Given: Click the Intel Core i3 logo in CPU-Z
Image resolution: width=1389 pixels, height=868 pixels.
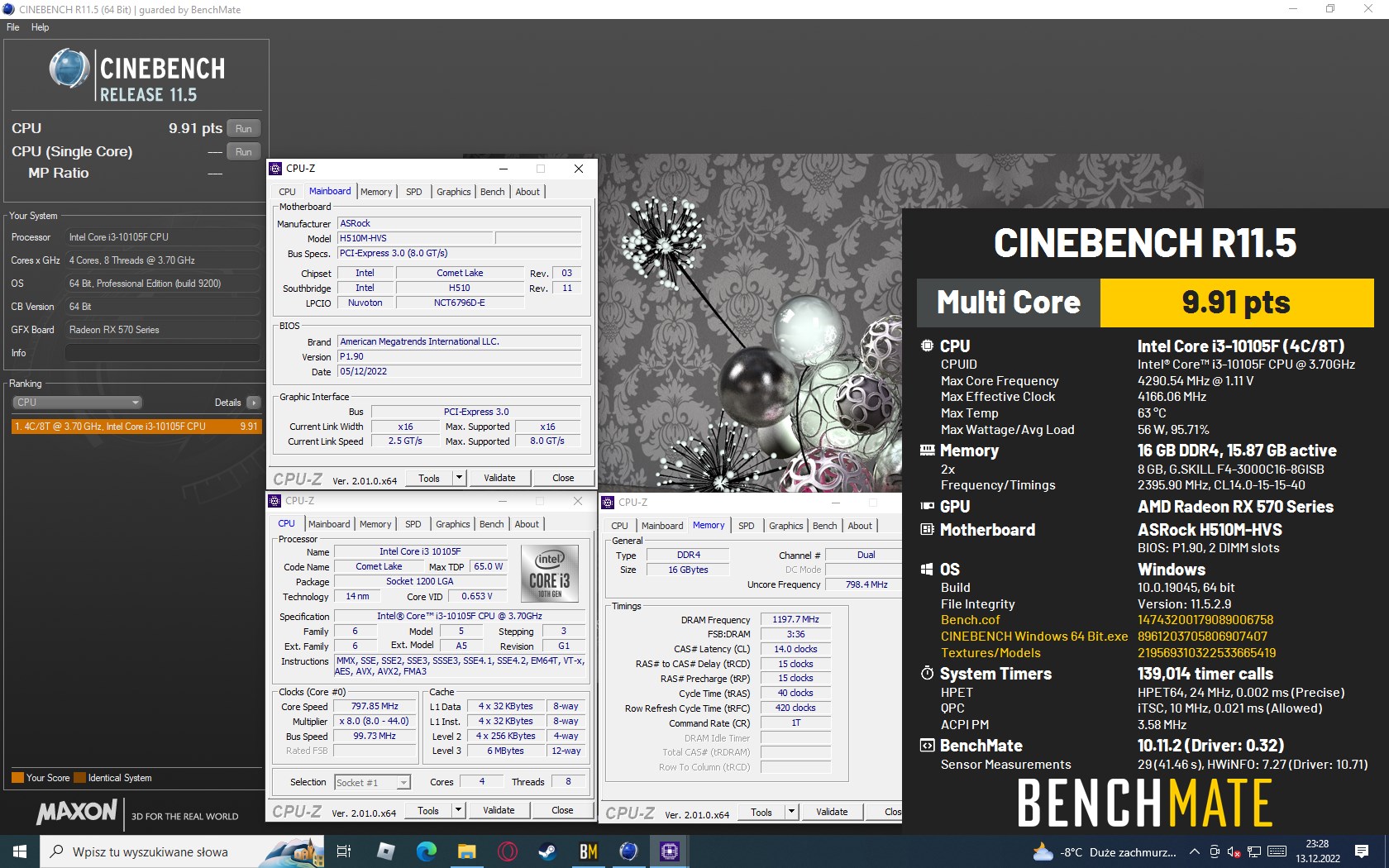Looking at the screenshot, I should [x=549, y=572].
